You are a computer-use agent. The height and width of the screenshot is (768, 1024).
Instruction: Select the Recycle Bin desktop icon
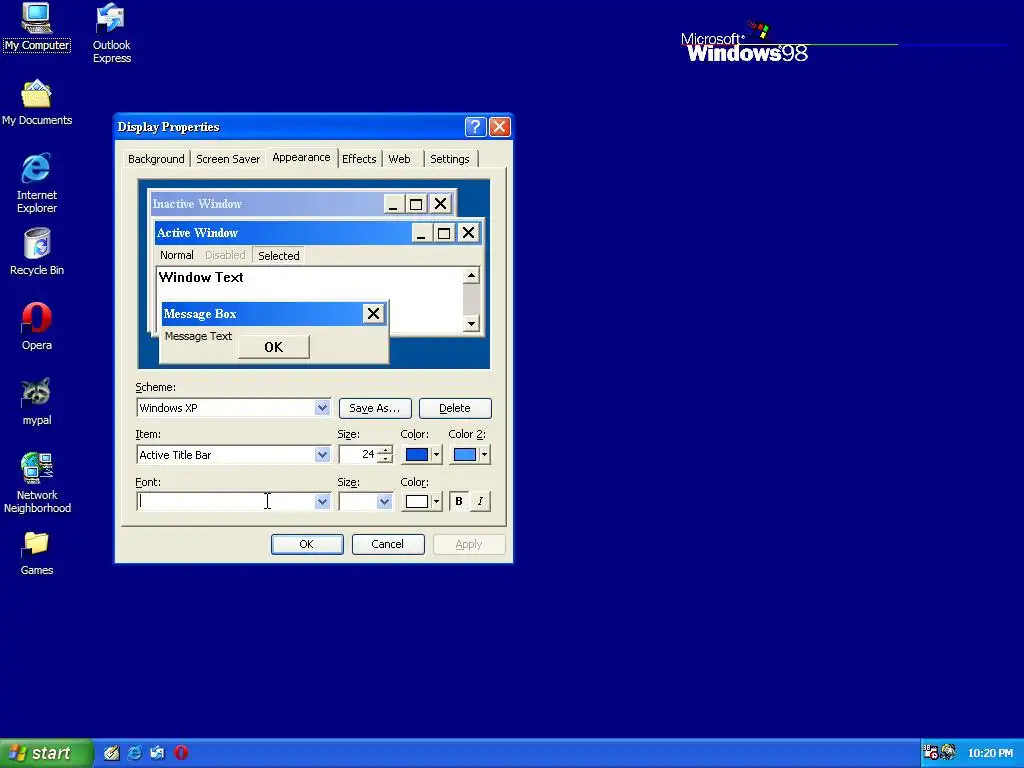[x=37, y=251]
